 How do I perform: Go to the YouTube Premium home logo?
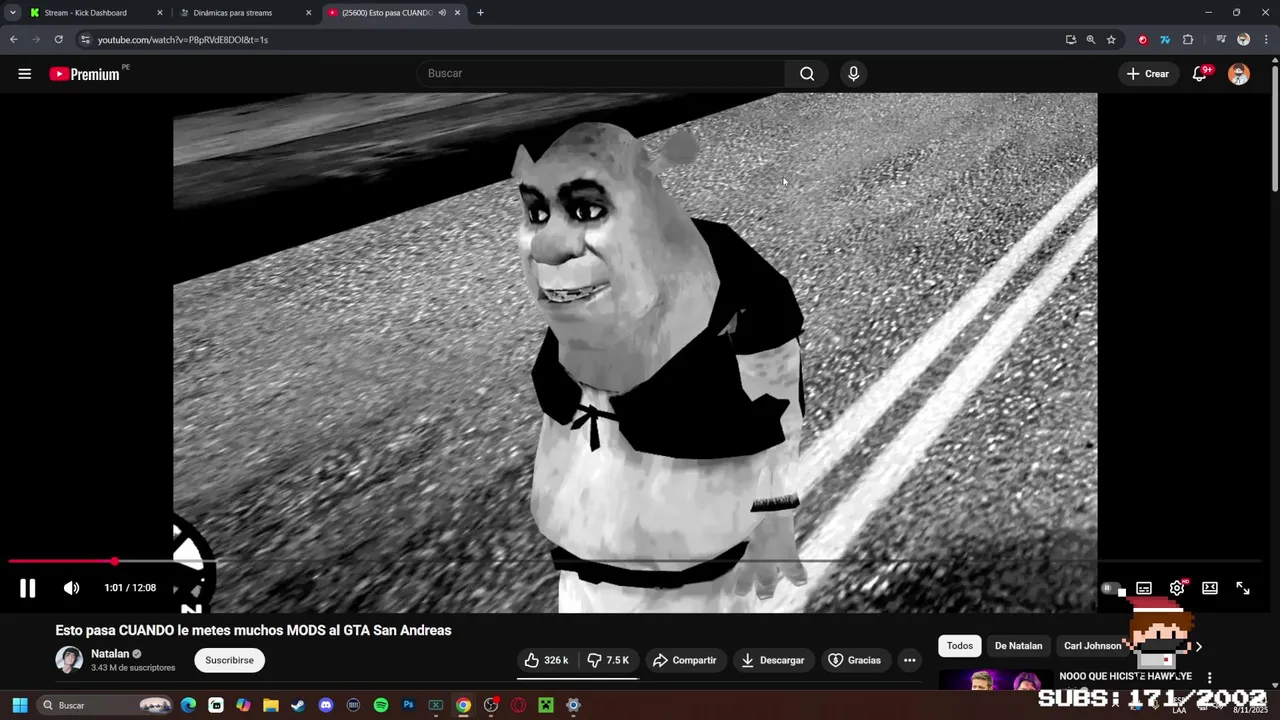pyautogui.click(x=86, y=74)
